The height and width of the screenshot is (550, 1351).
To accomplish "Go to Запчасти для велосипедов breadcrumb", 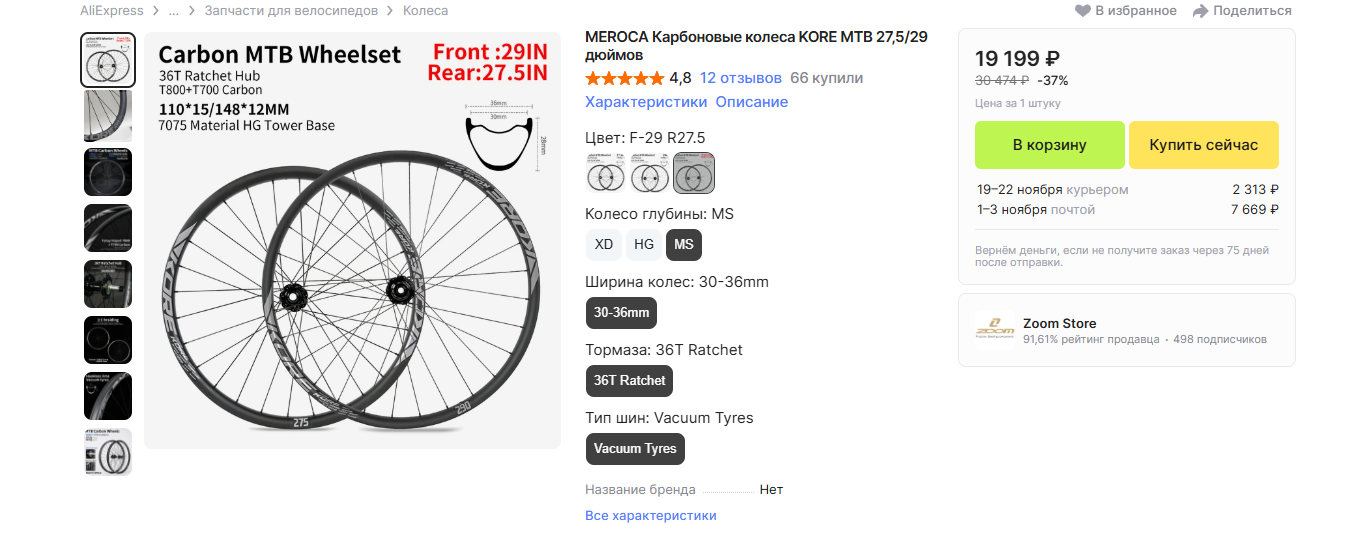I will 291,11.
